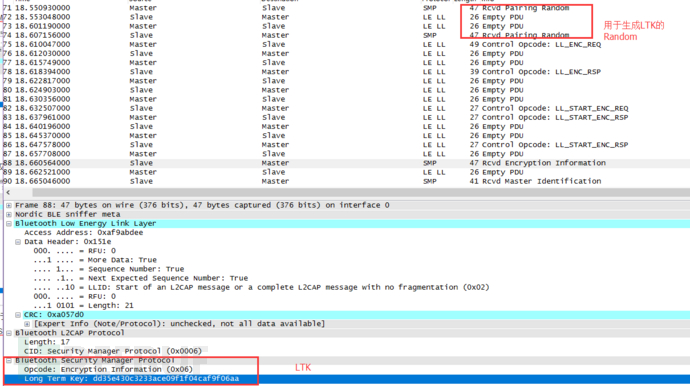Screen dimensions: 690x386
Task: Collapse Bluetooth L2CAP Protocol section
Action: (x=9, y=333)
